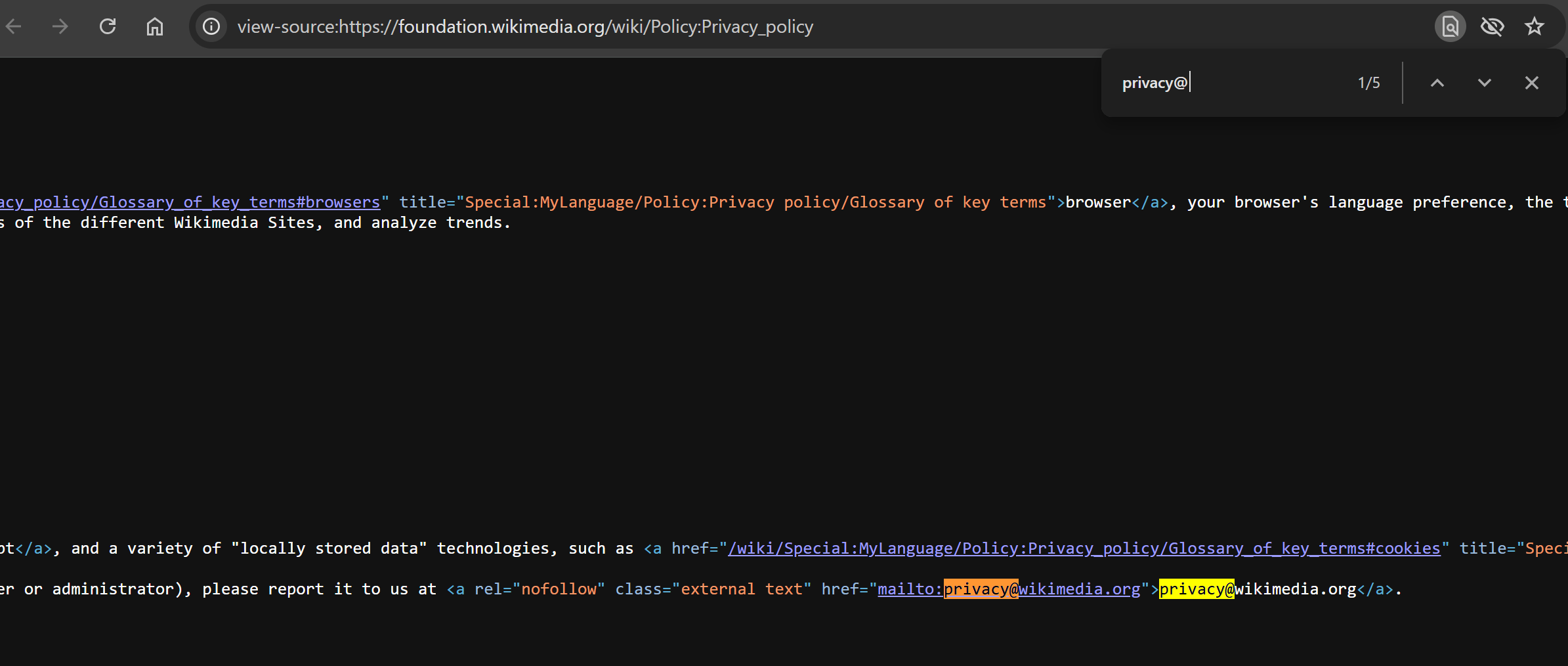This screenshot has height=666, width=1568.
Task: Go to the previous search match
Action: pos(1437,83)
